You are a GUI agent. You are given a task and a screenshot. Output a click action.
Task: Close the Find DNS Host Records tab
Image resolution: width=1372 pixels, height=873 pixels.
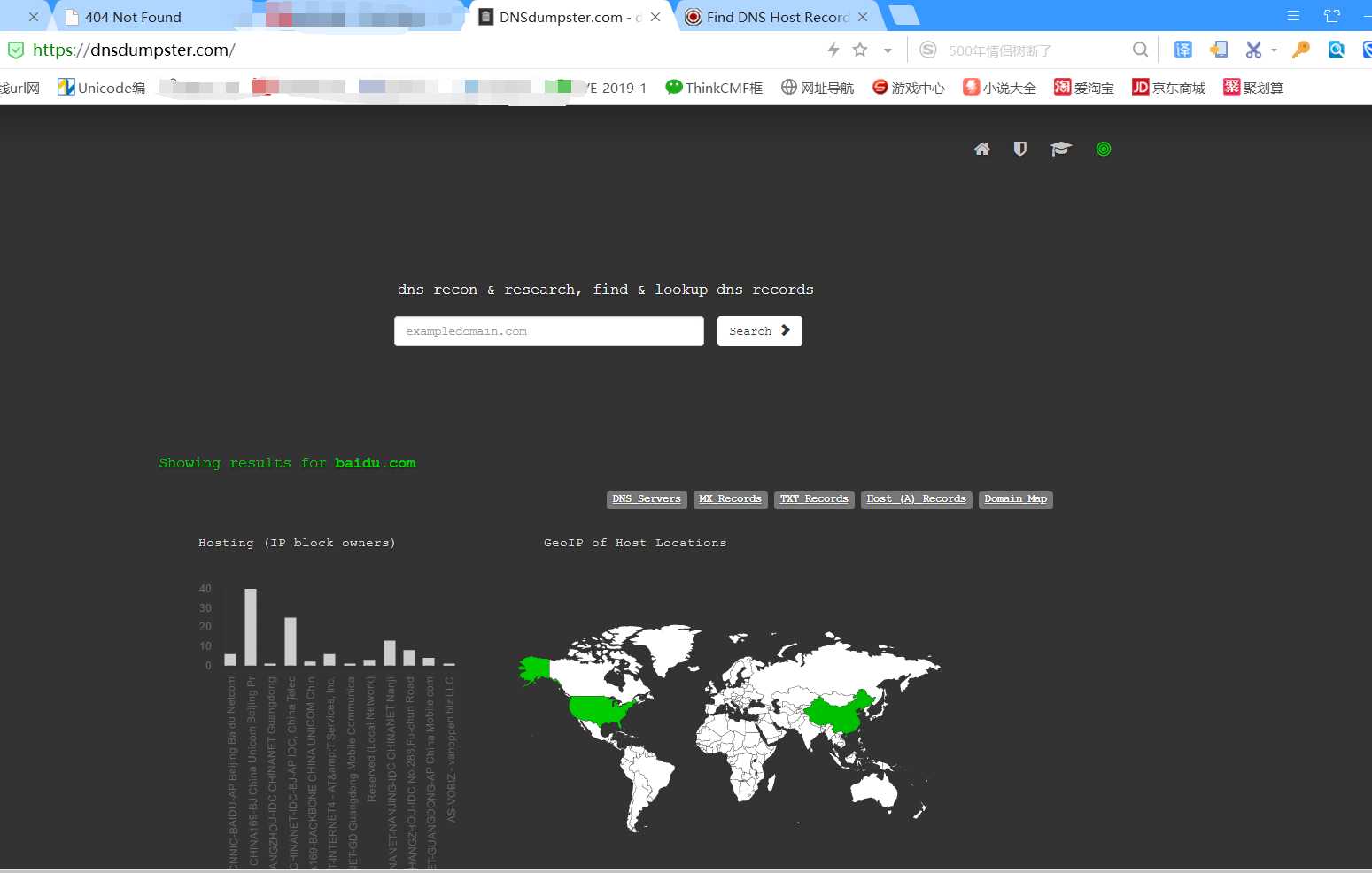(863, 17)
